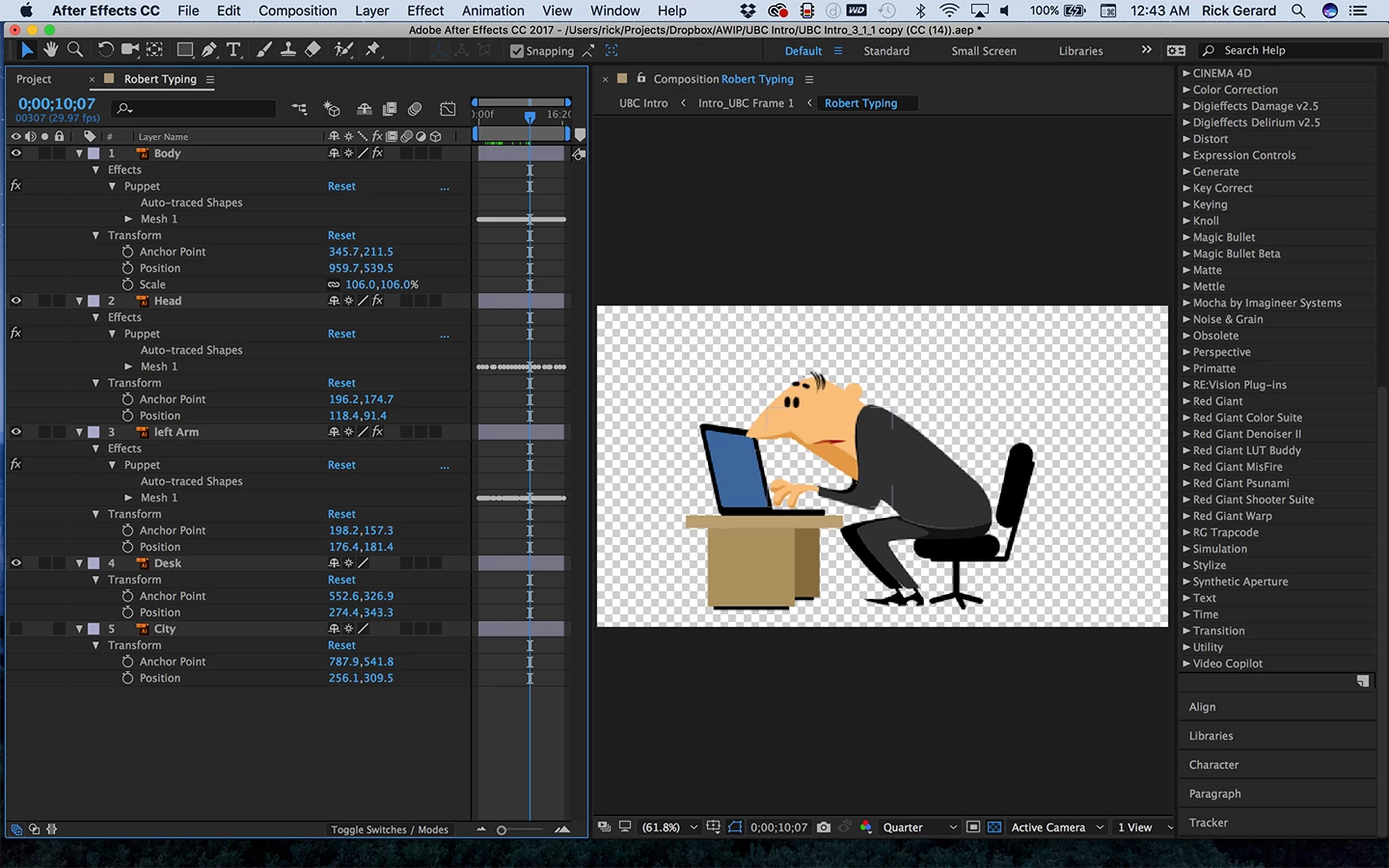
Task: Click Toggle Switches / Modes button
Action: [x=390, y=829]
